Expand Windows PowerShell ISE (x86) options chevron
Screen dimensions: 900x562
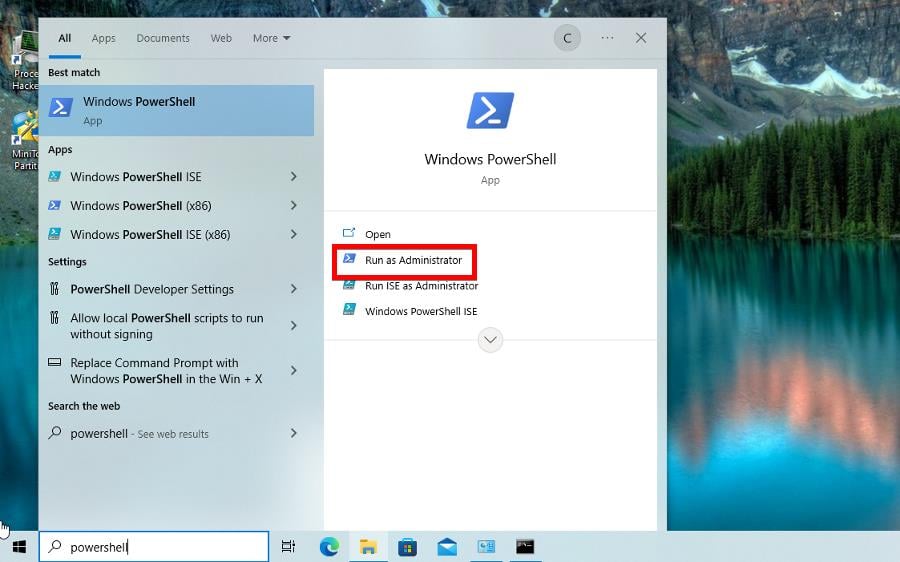(x=294, y=234)
